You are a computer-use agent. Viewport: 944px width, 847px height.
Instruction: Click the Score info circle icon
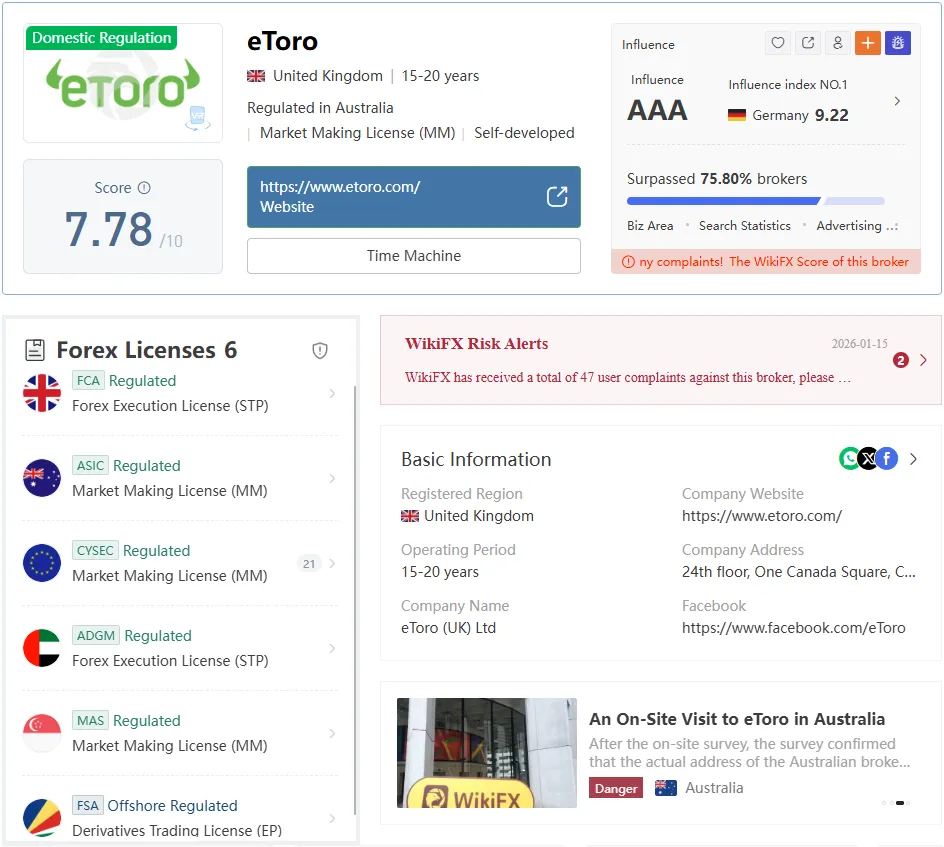click(144, 188)
